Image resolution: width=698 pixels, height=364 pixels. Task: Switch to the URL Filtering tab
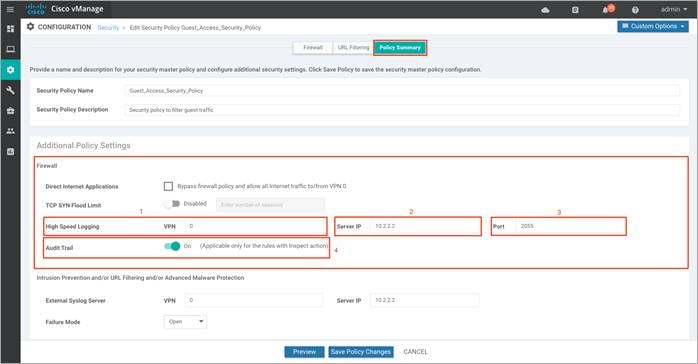point(353,48)
